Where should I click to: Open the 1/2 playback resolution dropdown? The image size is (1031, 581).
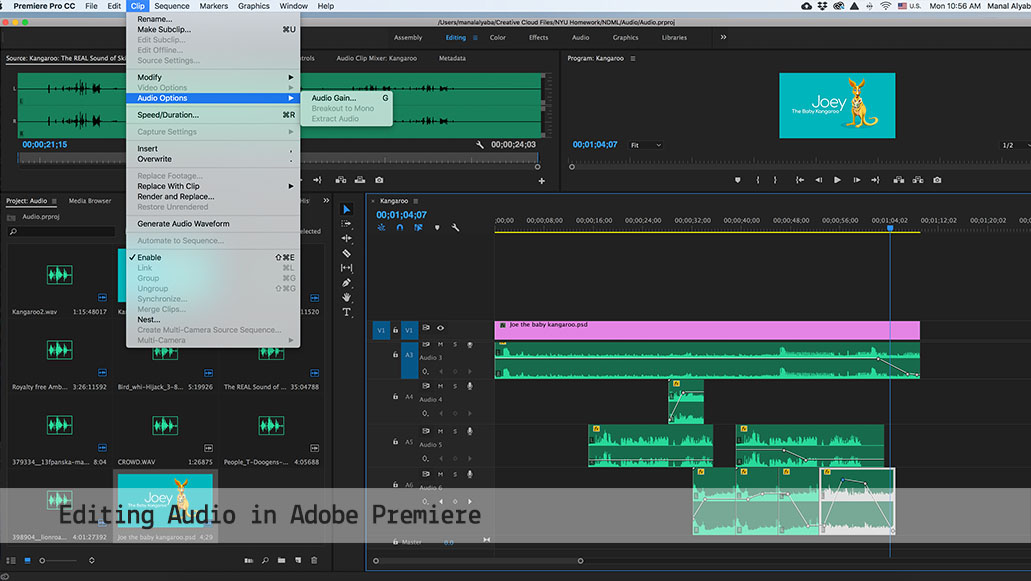(x=1013, y=145)
